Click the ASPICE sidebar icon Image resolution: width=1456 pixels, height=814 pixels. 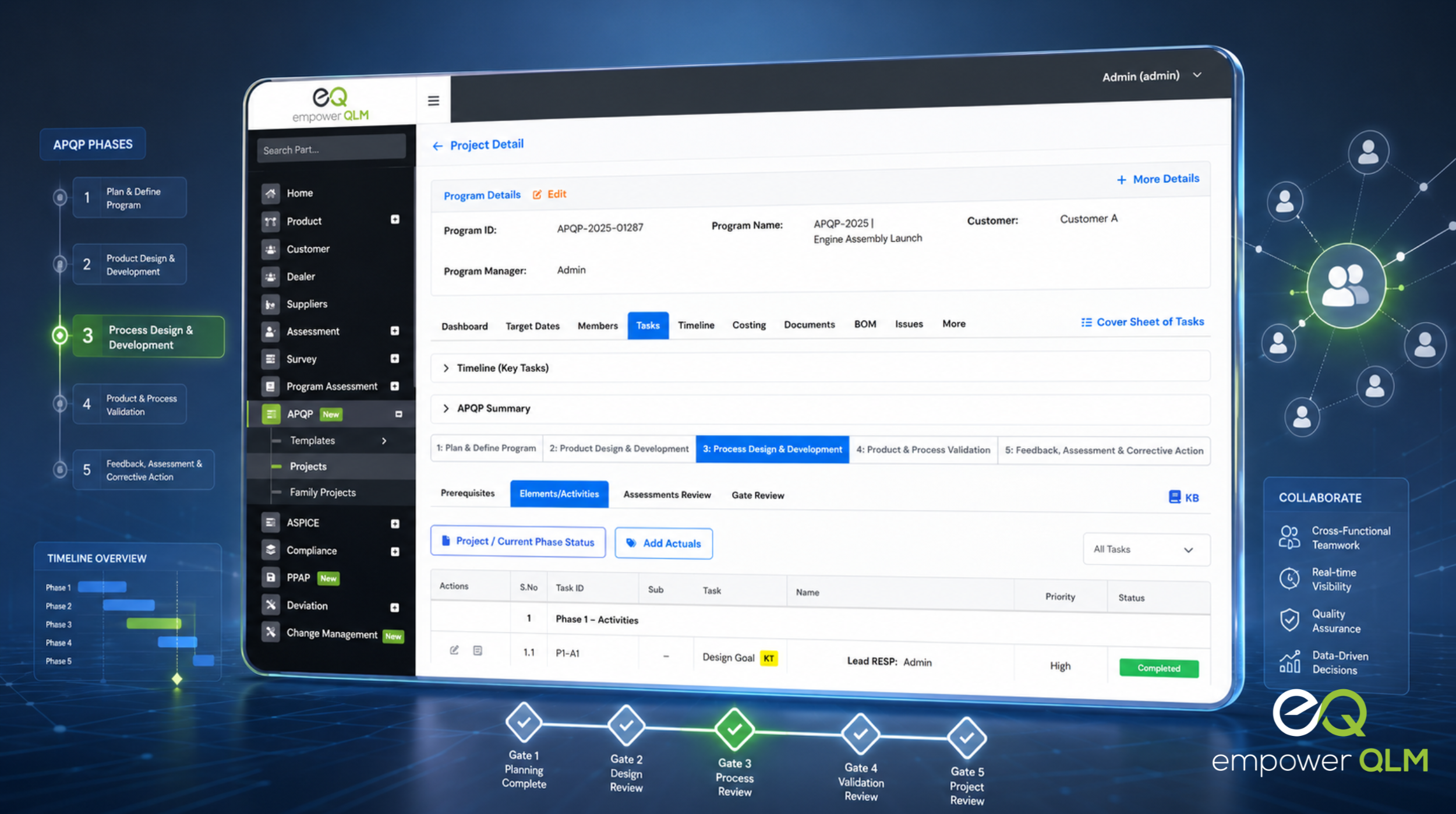click(x=270, y=523)
